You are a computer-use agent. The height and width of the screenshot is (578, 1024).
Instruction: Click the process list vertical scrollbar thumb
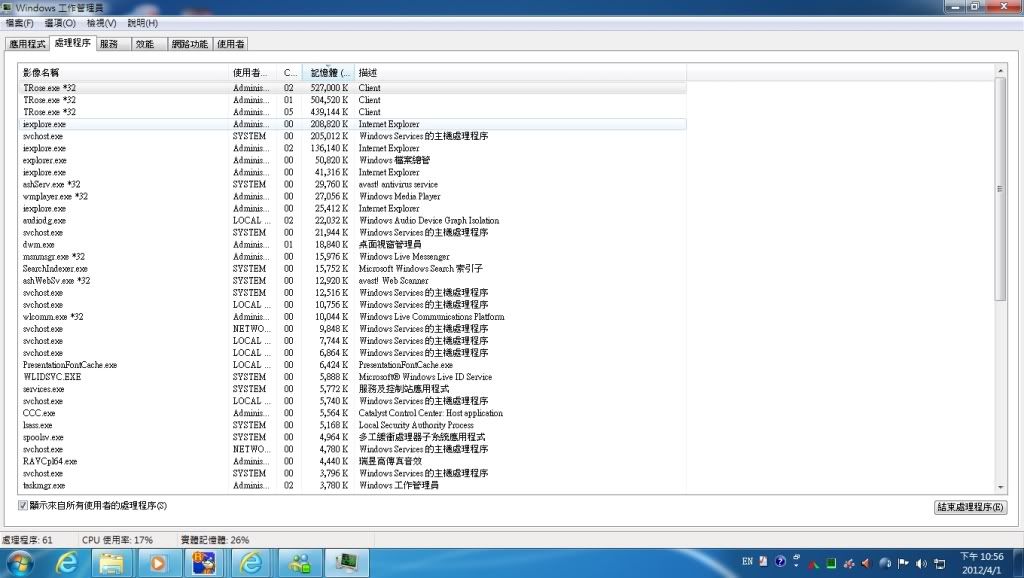tap(1000, 189)
